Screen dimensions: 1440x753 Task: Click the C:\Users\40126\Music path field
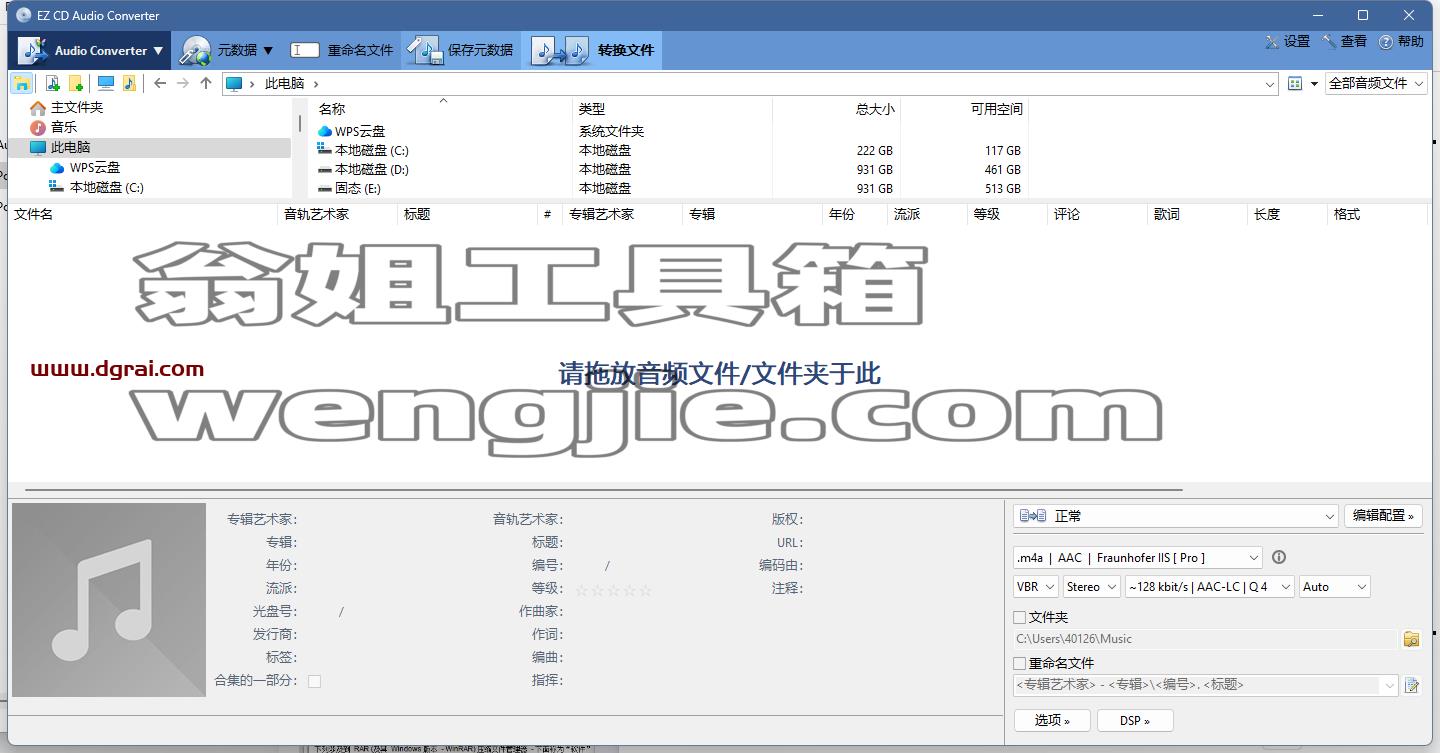pos(1205,639)
